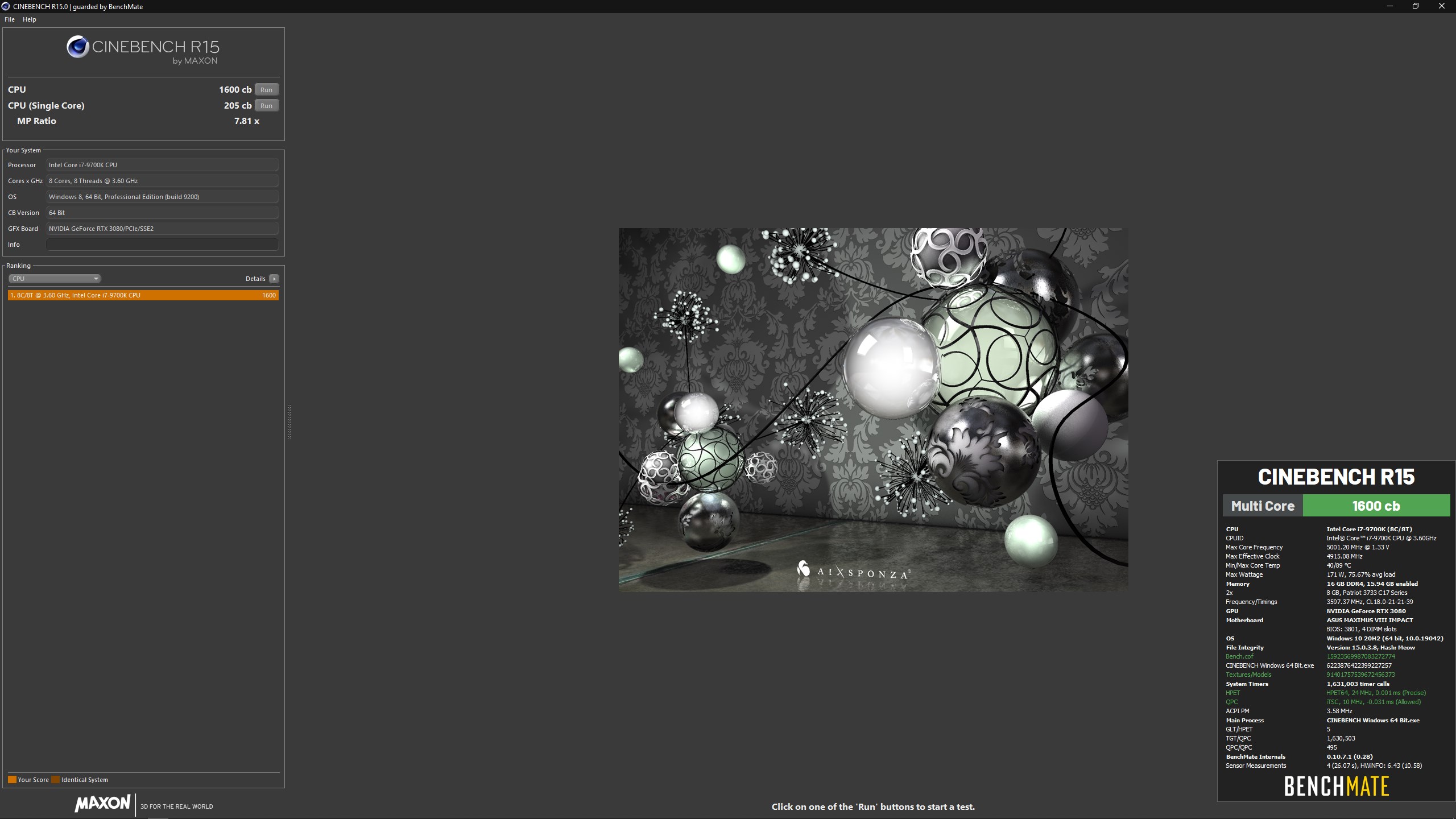Viewport: 1456px width, 819px height.
Task: Click the green 1600 cb BenchMate score
Action: pos(1376,506)
